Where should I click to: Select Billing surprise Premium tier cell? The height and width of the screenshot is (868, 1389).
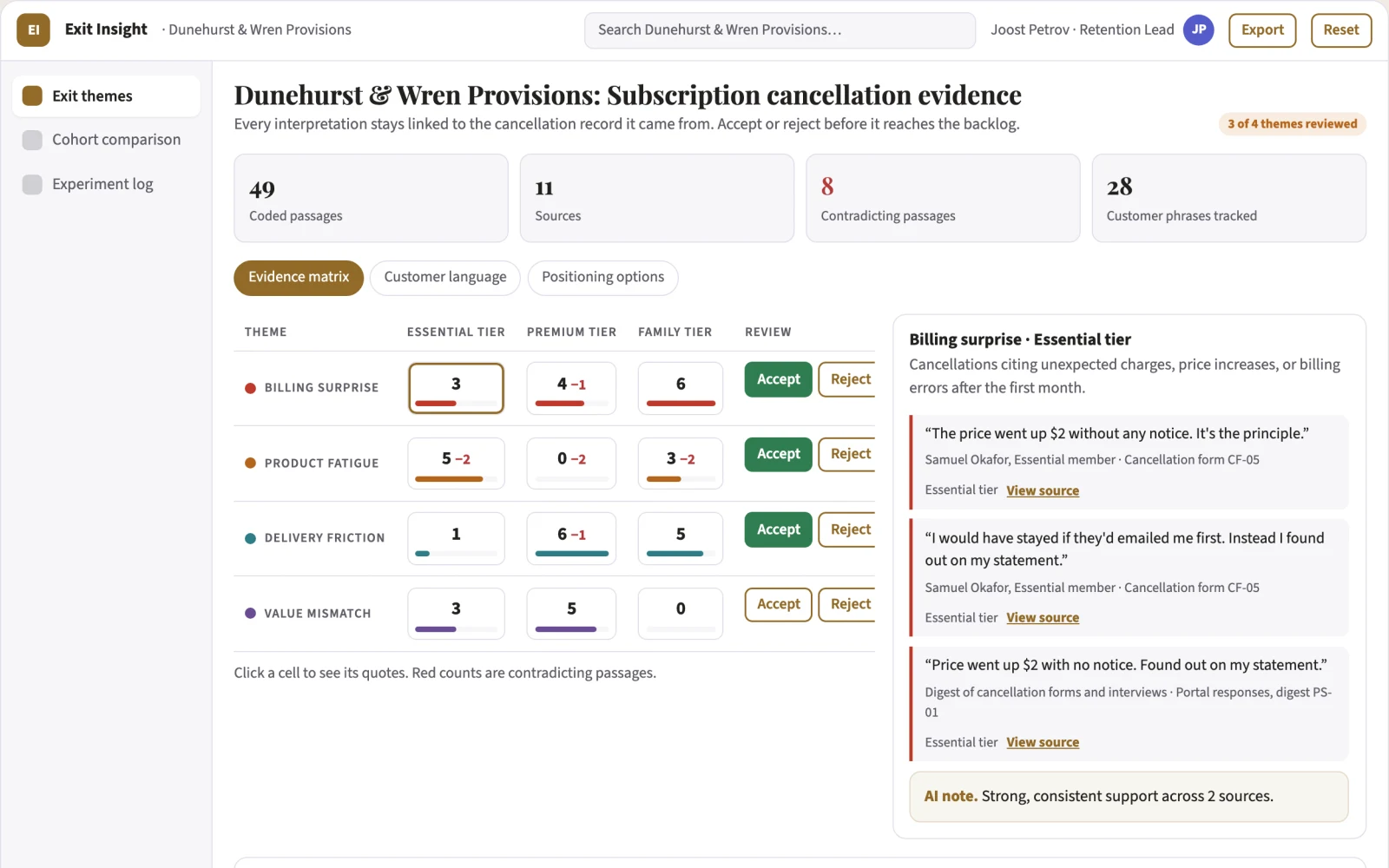[571, 388]
